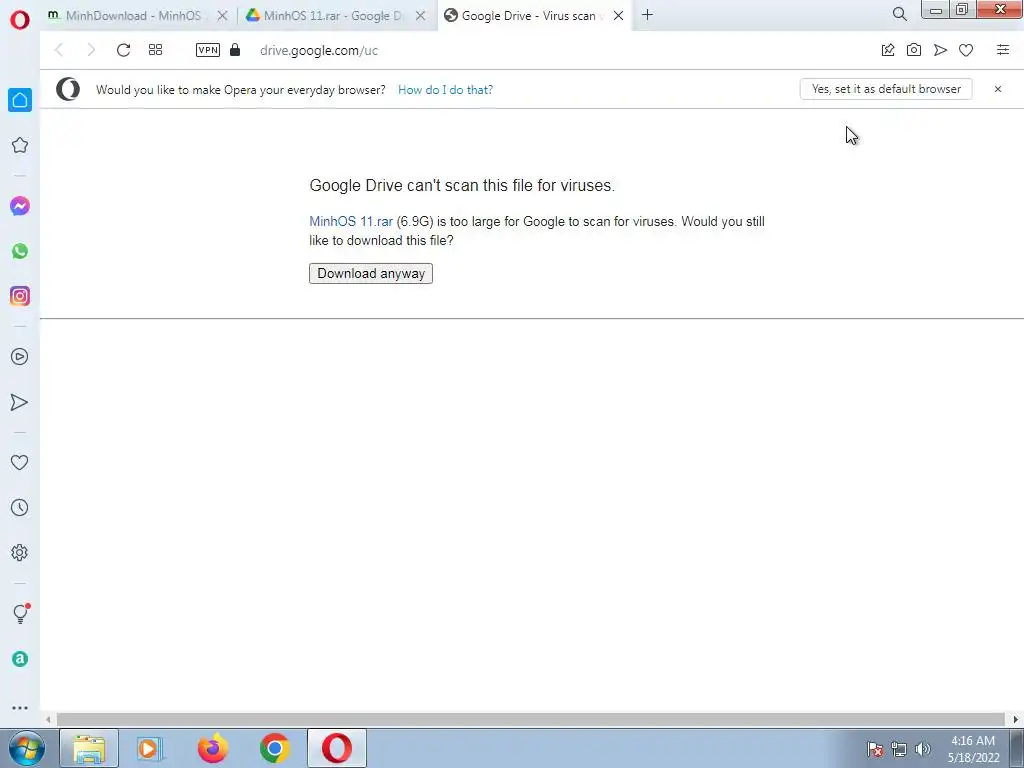Click the Download anyway button
This screenshot has width=1024, height=768.
tap(371, 274)
